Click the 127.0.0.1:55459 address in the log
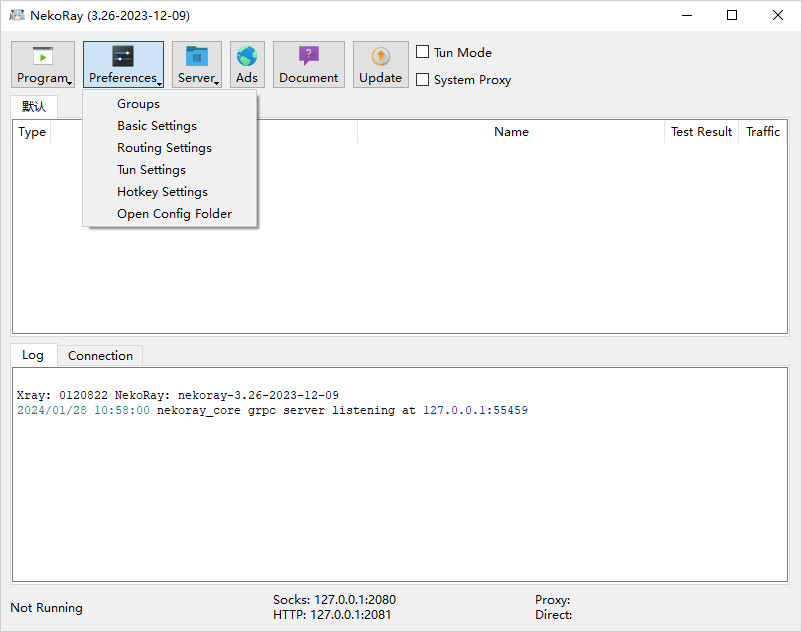Image resolution: width=802 pixels, height=632 pixels. tap(475, 410)
